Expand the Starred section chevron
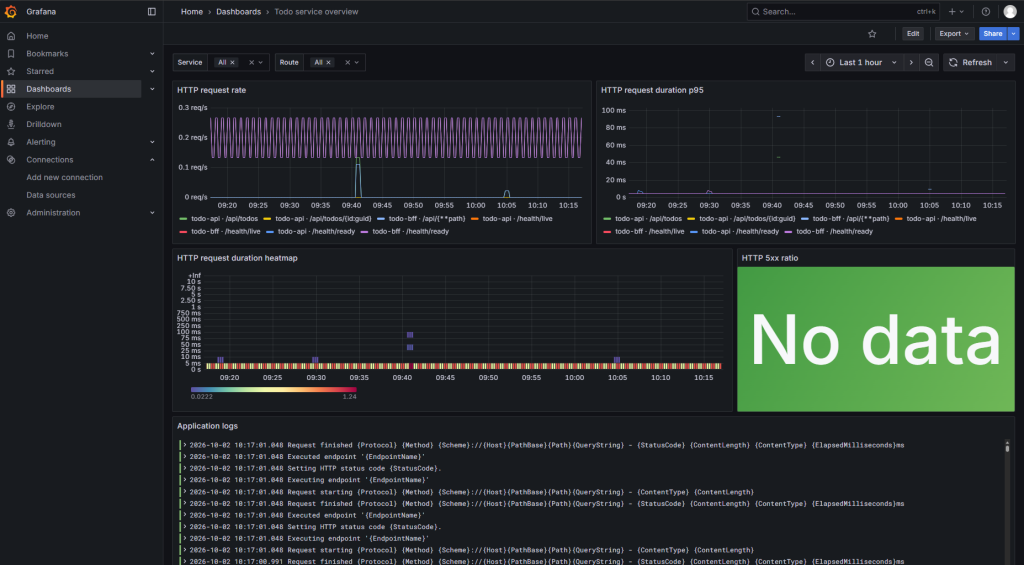1024x565 pixels. [x=152, y=71]
